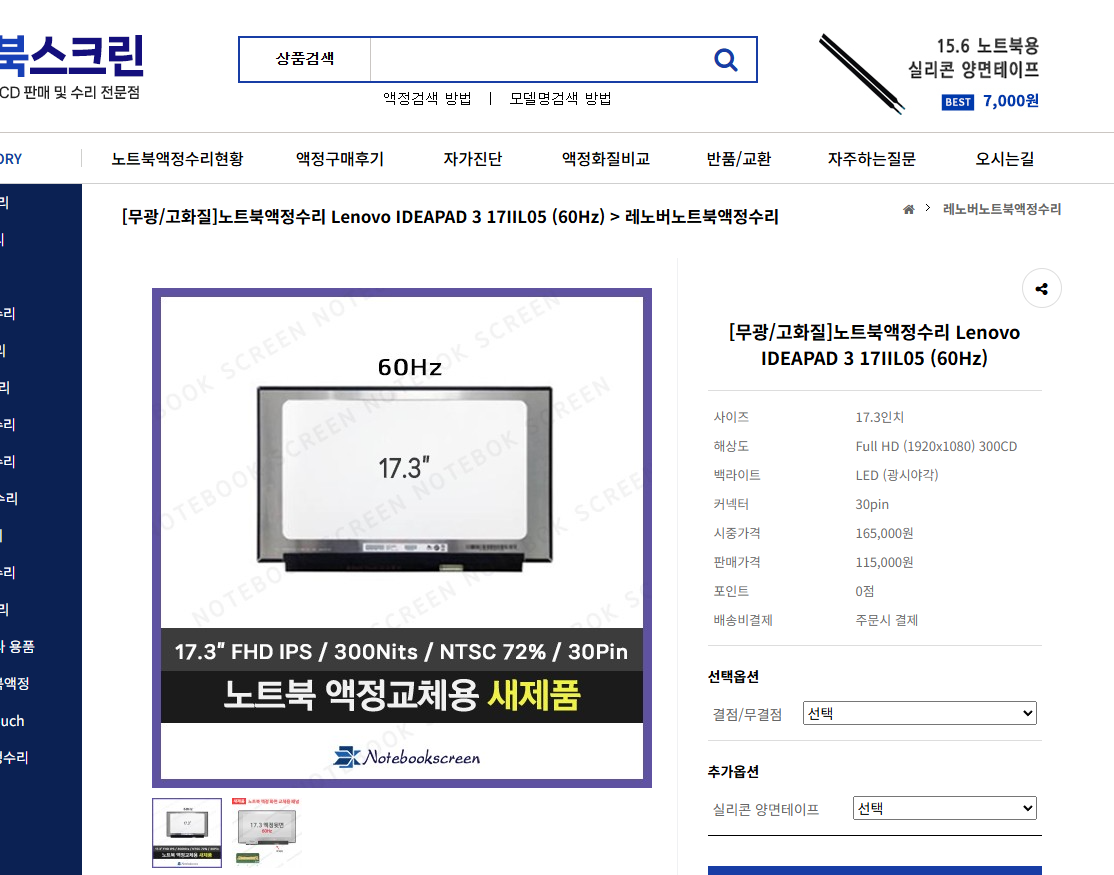Expand the 결점/무결점 option dropdown
1114x875 pixels.
[919, 713]
